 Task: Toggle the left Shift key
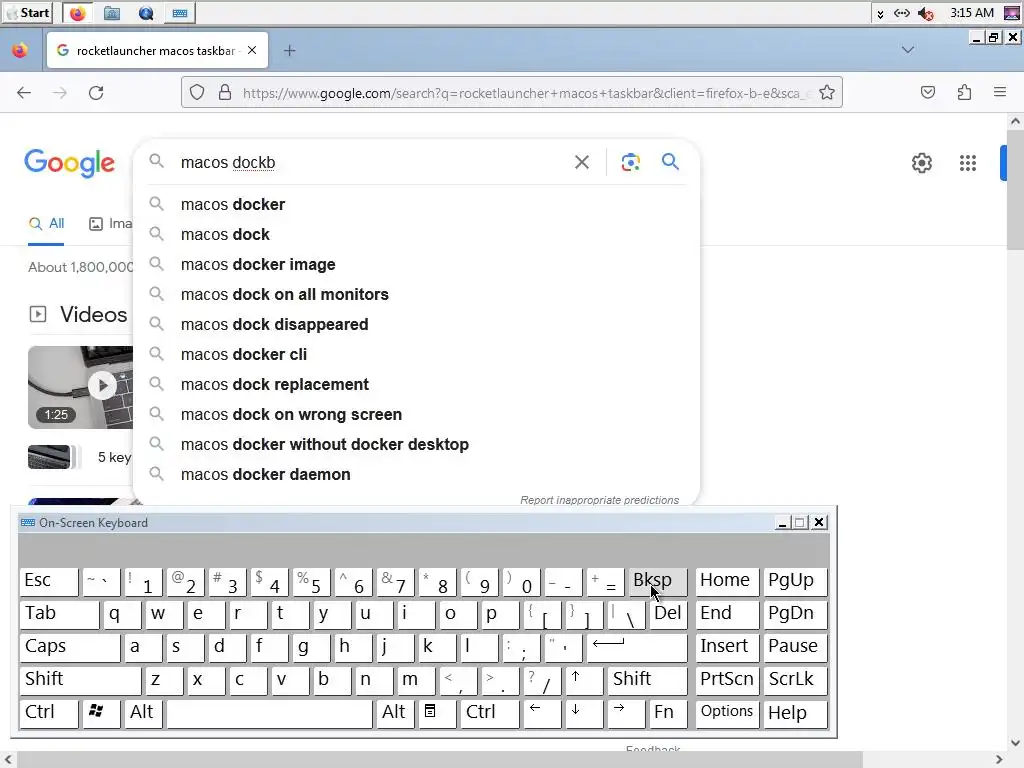tap(80, 680)
